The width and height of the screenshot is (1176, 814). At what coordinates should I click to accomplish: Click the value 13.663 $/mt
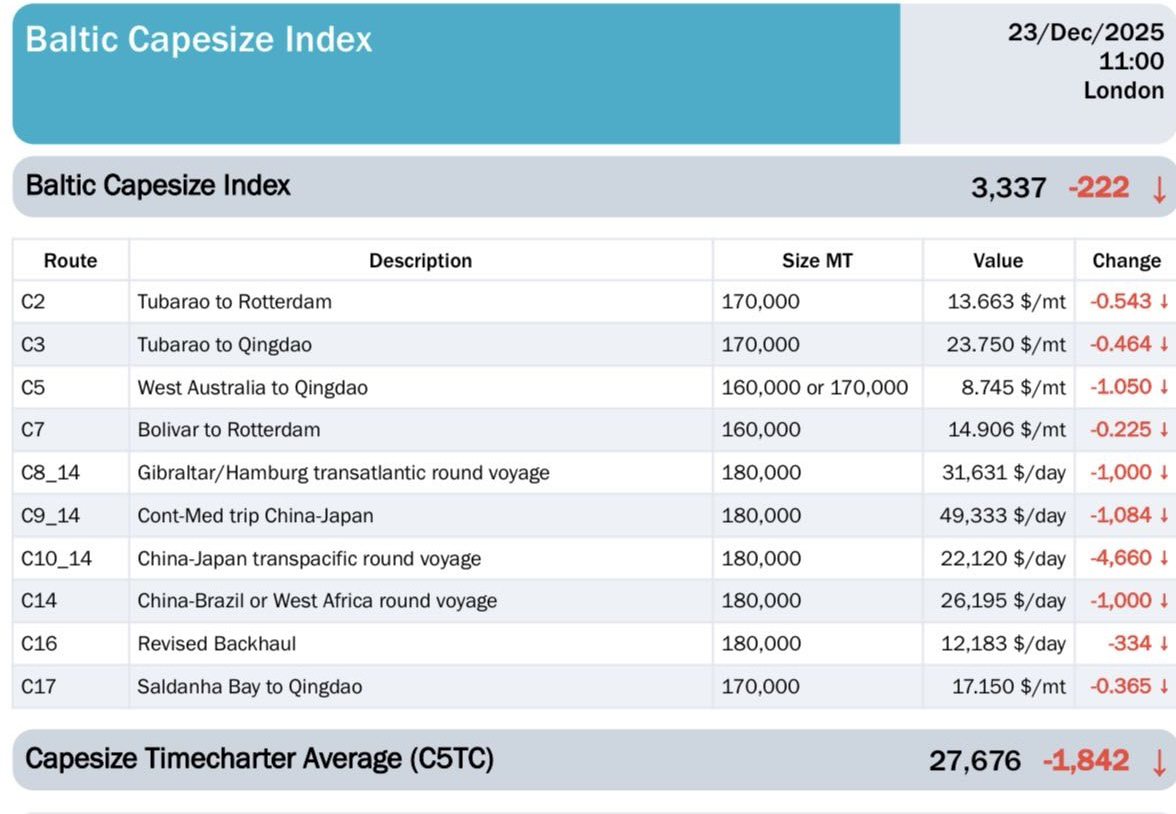[x=1006, y=302]
